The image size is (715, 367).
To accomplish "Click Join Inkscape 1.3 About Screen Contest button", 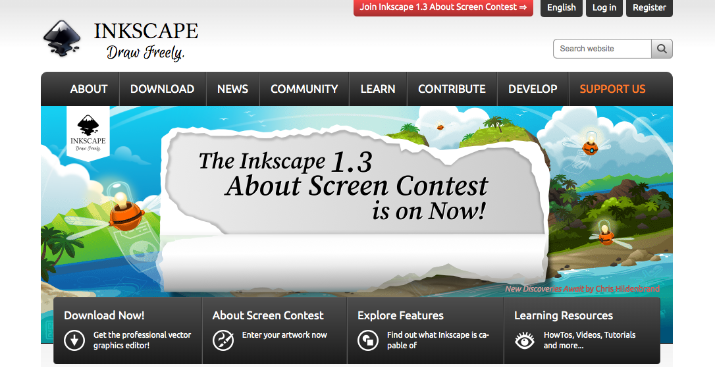I will tap(443, 7).
